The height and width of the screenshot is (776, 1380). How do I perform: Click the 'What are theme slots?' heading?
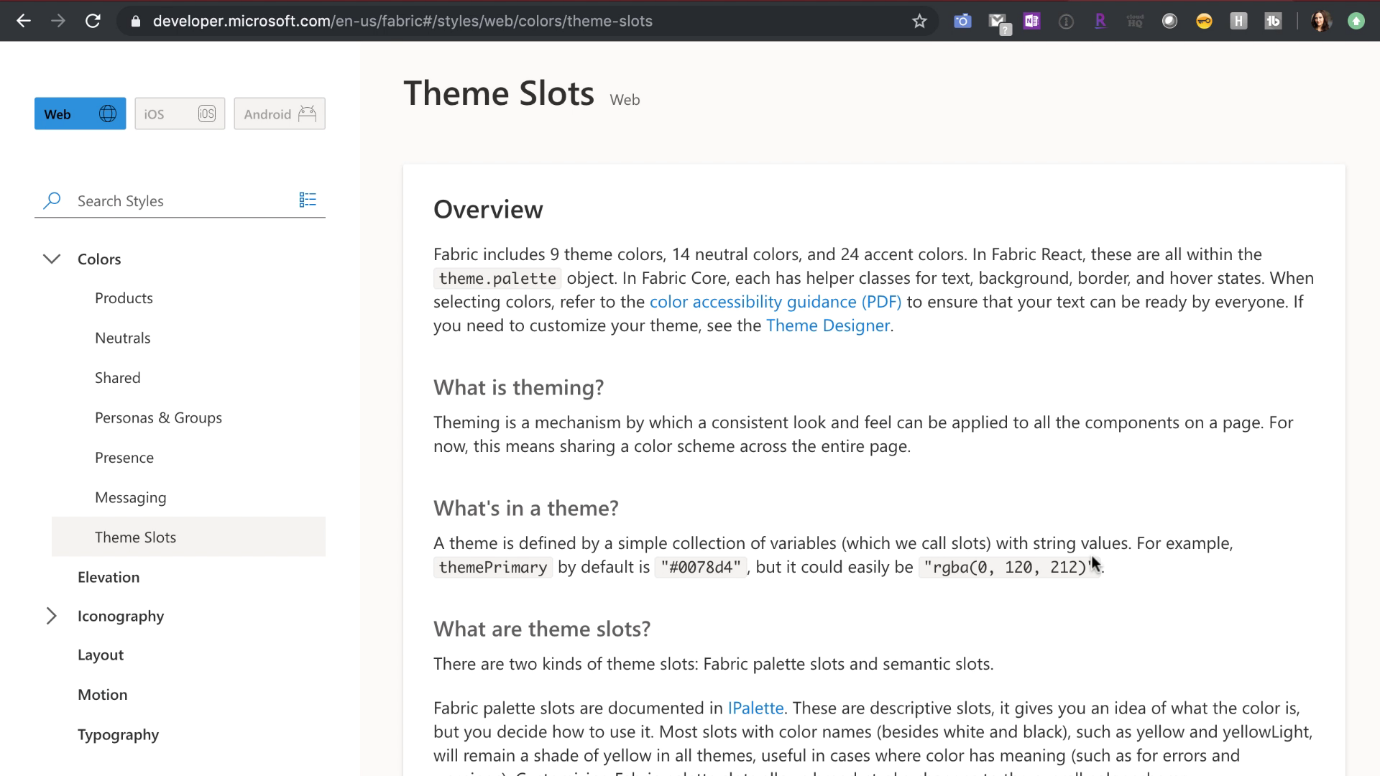point(542,630)
